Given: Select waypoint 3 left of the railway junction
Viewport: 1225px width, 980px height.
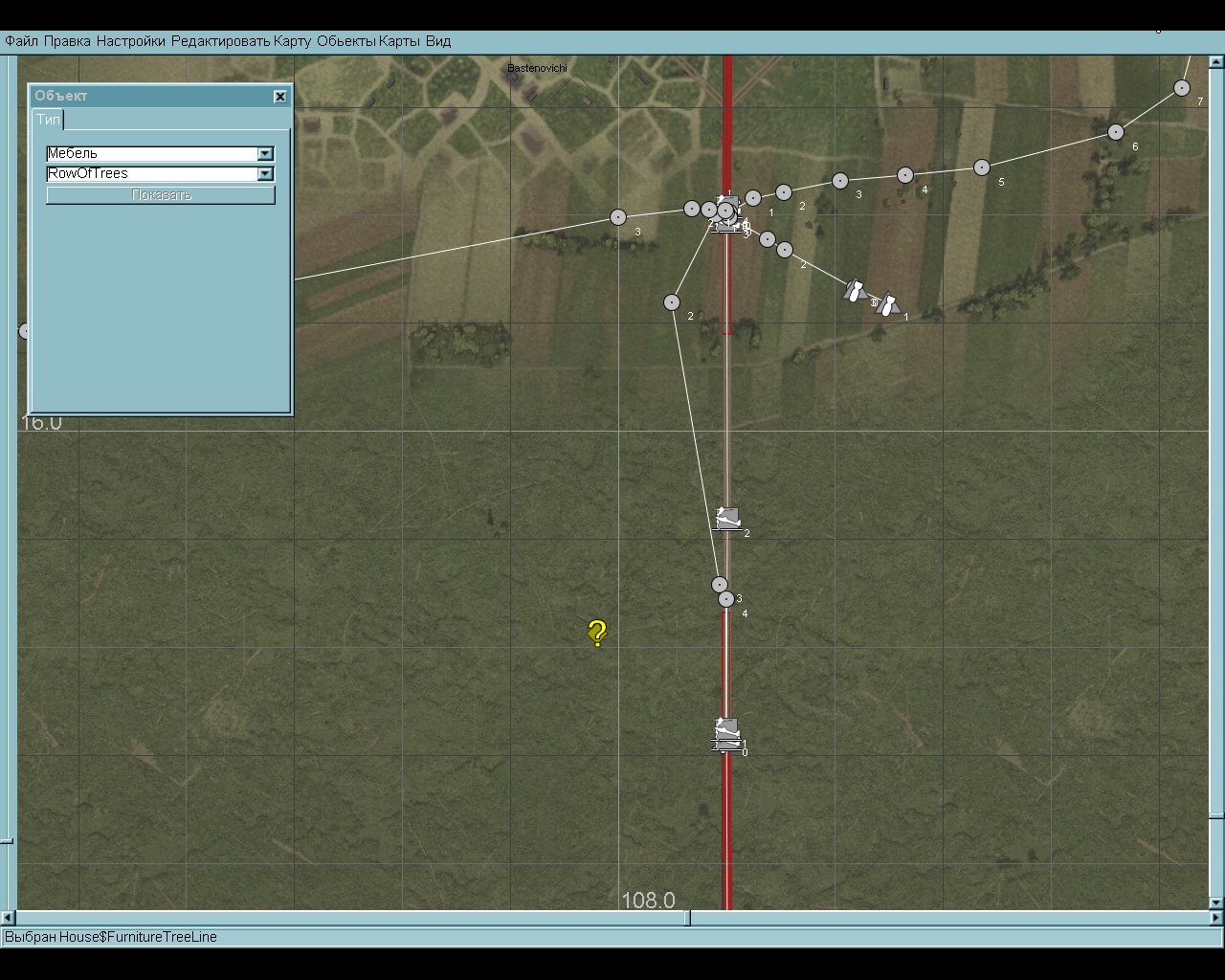Looking at the screenshot, I should pos(618,218).
